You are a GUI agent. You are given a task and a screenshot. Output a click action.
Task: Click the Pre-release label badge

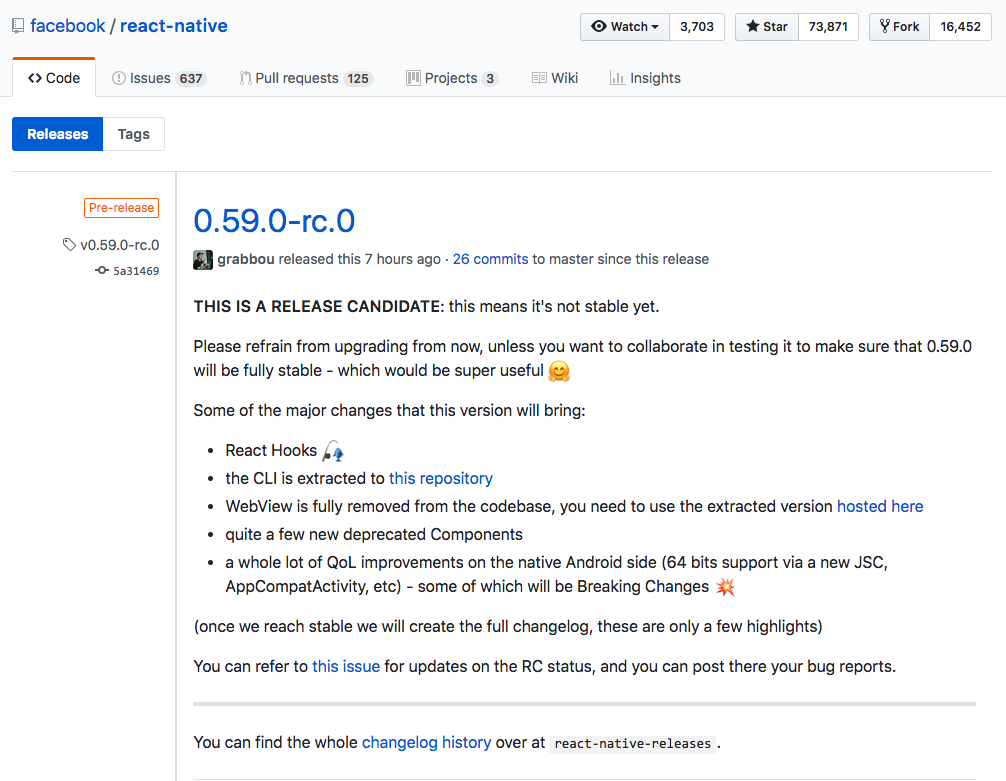click(x=121, y=208)
